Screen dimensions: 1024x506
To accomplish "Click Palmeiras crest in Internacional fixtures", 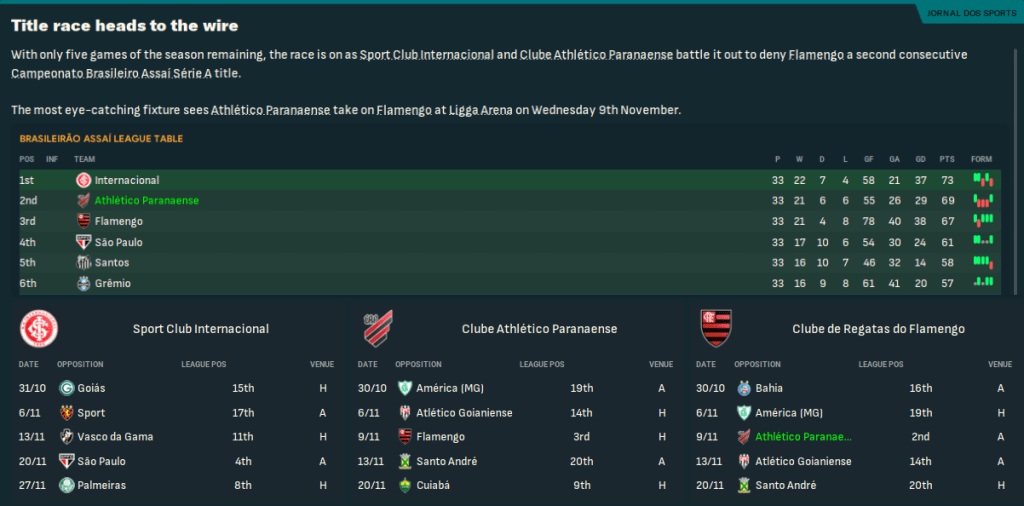I will pyautogui.click(x=66, y=486).
